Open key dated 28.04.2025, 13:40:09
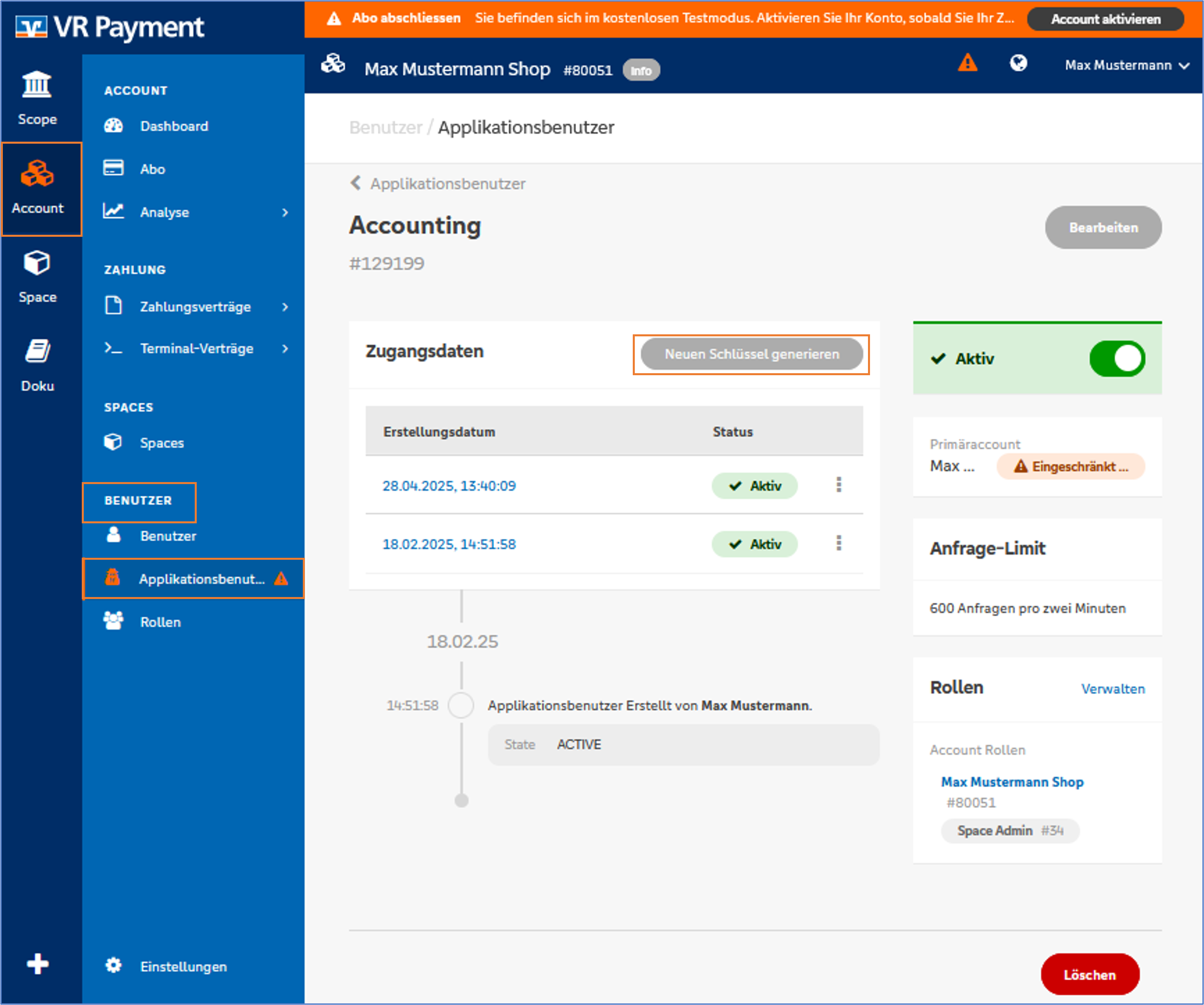Viewport: 1204px width, 1005px height. [449, 486]
